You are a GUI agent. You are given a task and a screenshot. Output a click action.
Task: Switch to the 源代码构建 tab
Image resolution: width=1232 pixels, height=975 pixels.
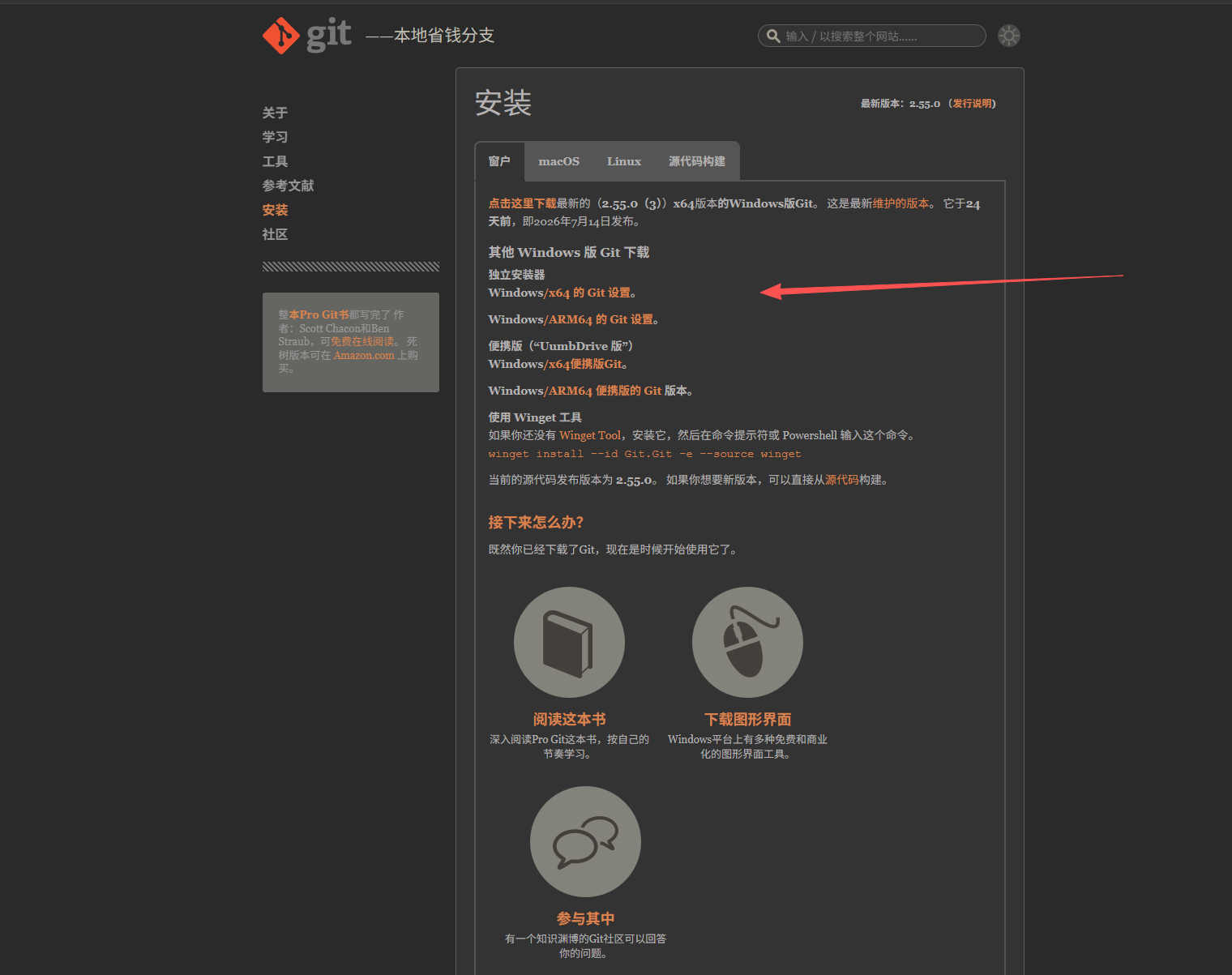click(x=697, y=161)
